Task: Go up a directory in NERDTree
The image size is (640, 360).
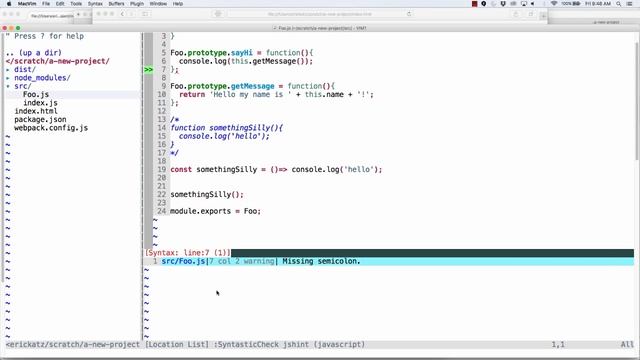Action: (x=33, y=53)
